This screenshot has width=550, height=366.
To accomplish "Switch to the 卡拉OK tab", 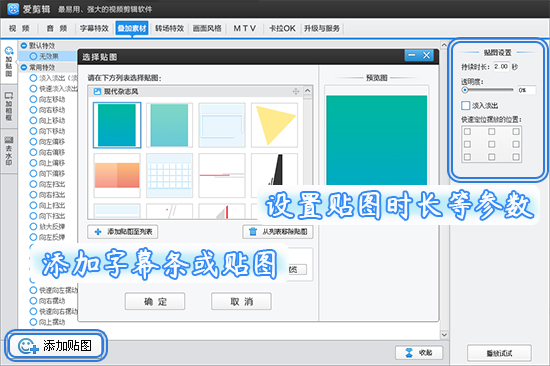I will point(282,28).
